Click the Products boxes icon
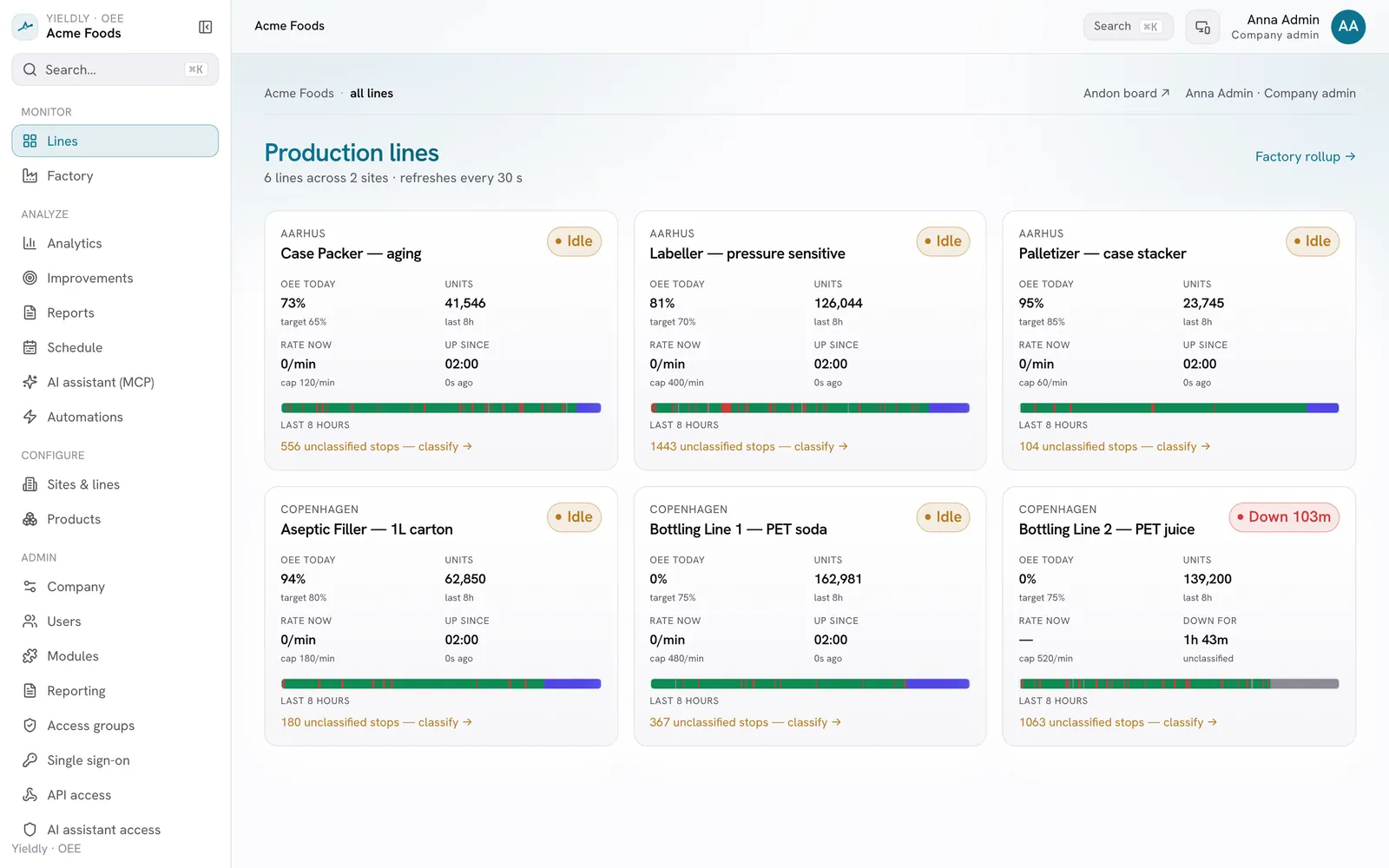The height and width of the screenshot is (868, 1389). tap(30, 519)
